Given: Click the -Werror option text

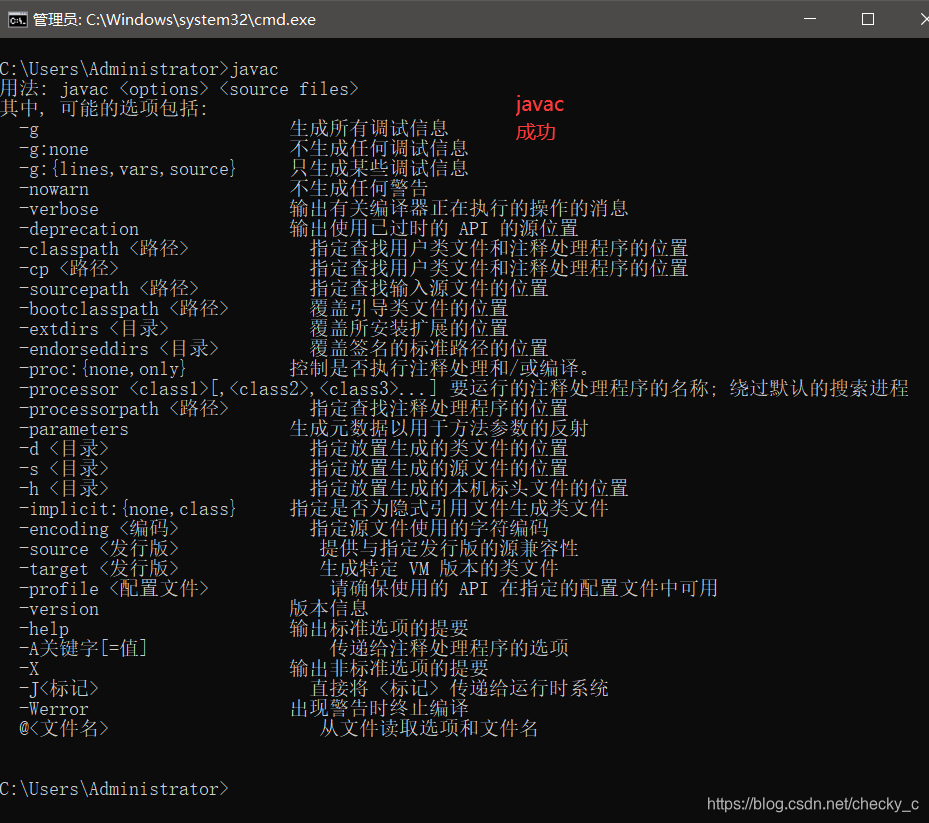Looking at the screenshot, I should click(x=54, y=709).
